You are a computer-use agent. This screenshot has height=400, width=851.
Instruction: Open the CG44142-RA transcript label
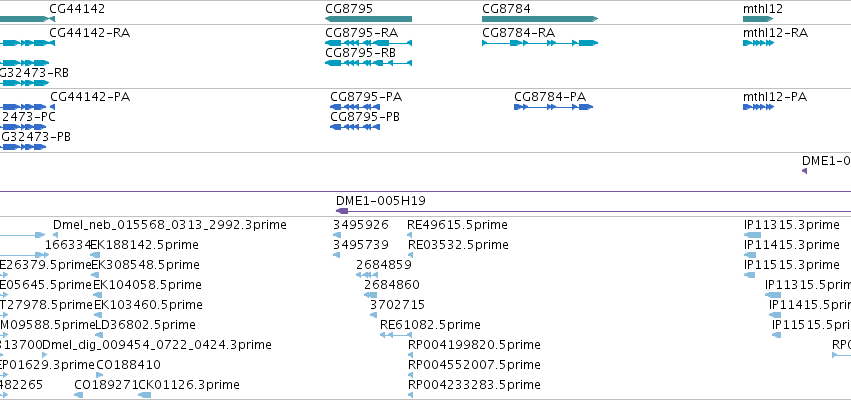point(90,33)
